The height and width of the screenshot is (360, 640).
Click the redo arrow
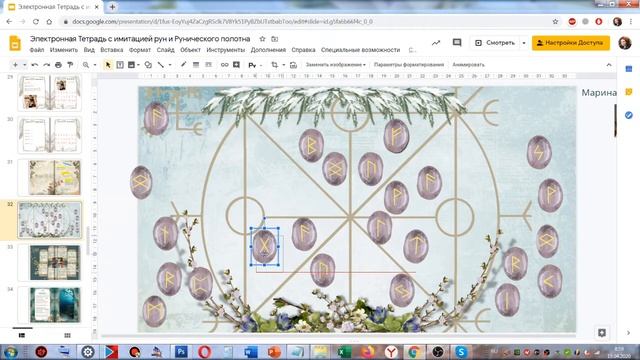(x=47, y=65)
